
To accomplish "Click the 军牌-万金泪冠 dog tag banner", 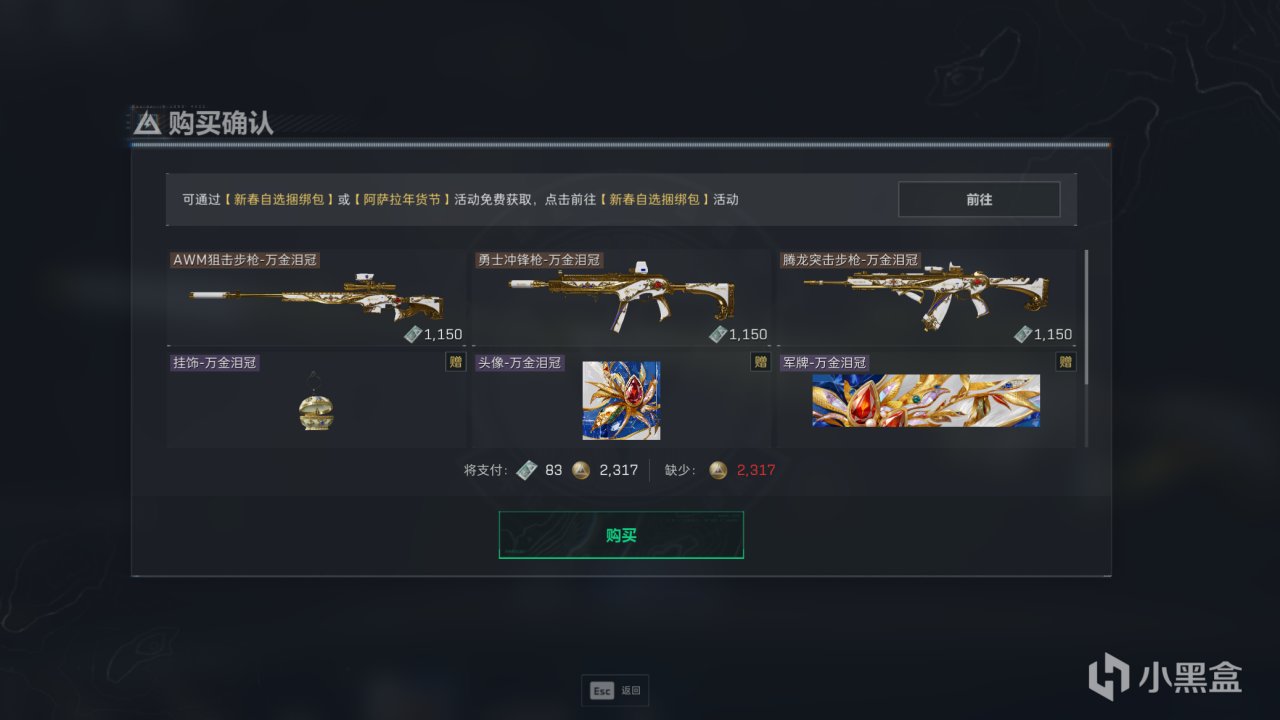I will pos(926,401).
